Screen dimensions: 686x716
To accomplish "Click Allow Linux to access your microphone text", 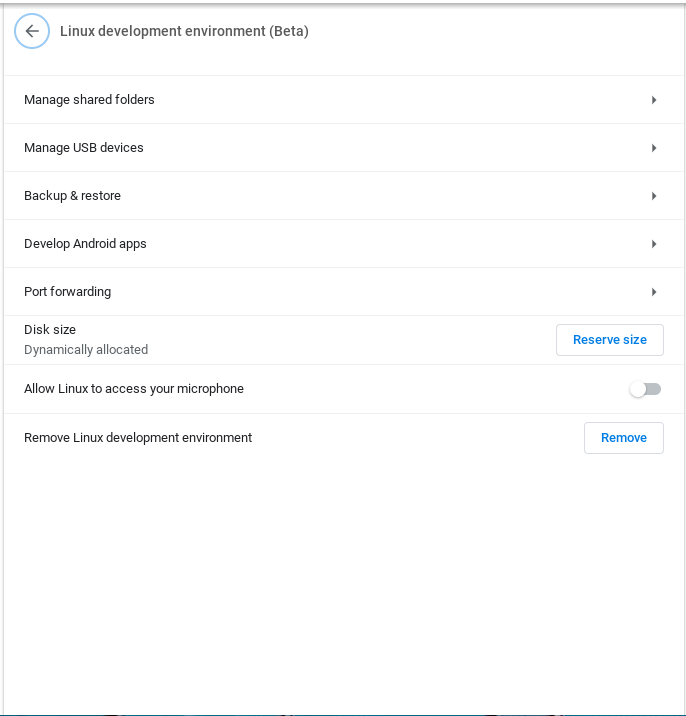I will point(134,389).
